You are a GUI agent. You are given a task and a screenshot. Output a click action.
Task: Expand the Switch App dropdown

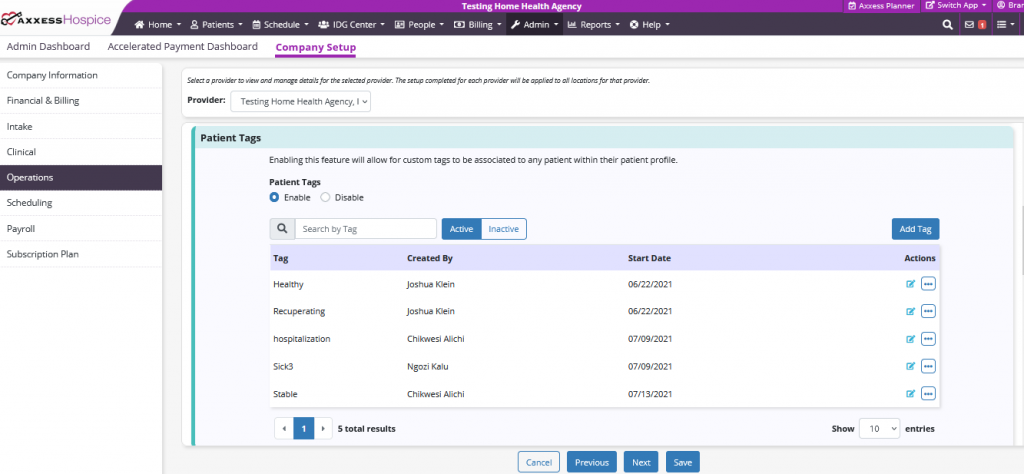coord(951,6)
